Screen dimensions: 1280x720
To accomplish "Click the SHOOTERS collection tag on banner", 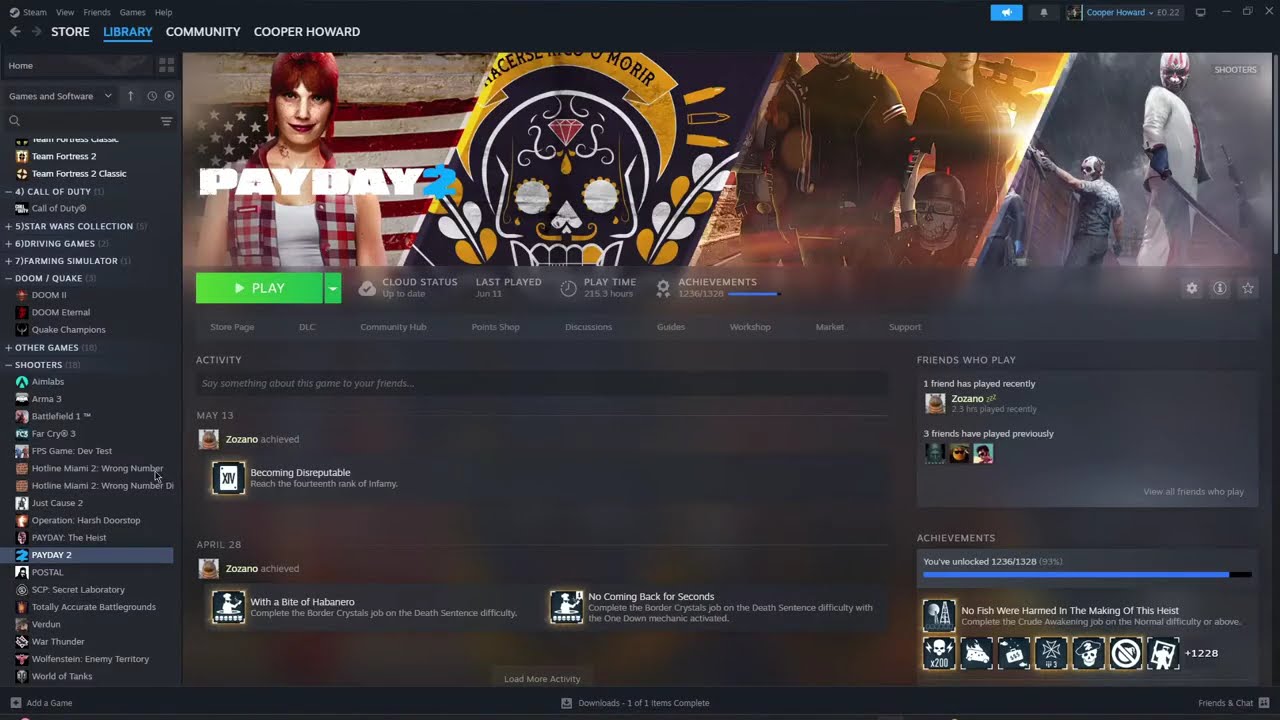I will (x=1235, y=70).
